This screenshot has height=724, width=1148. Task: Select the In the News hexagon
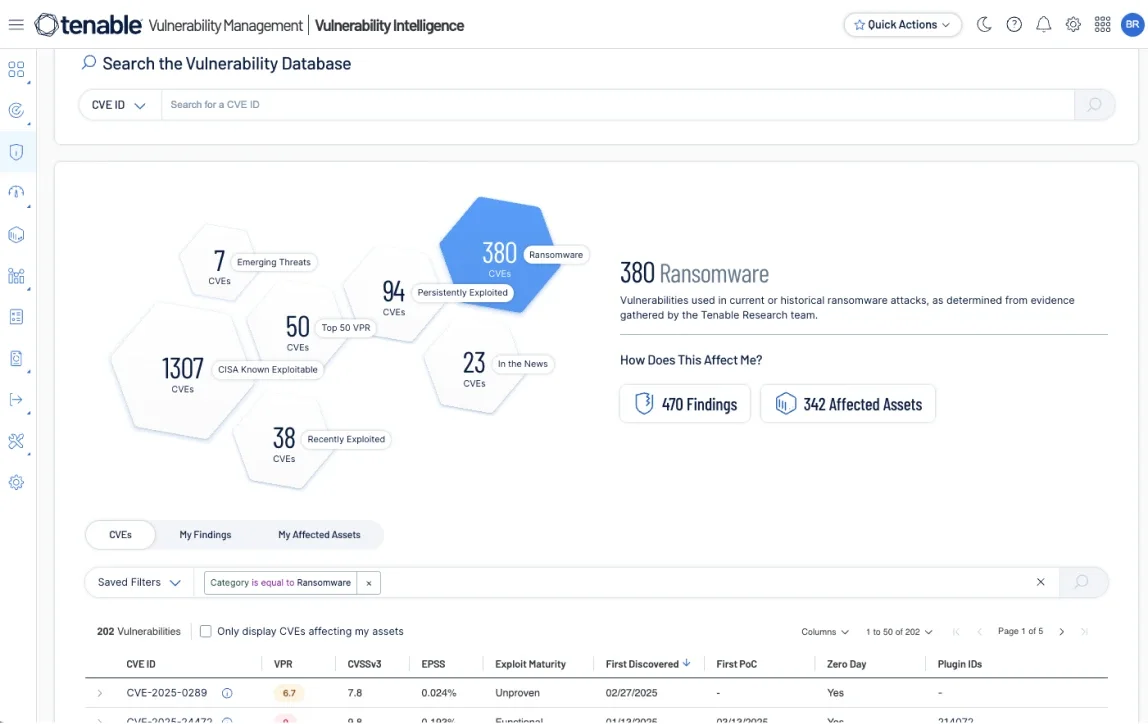tap(474, 367)
